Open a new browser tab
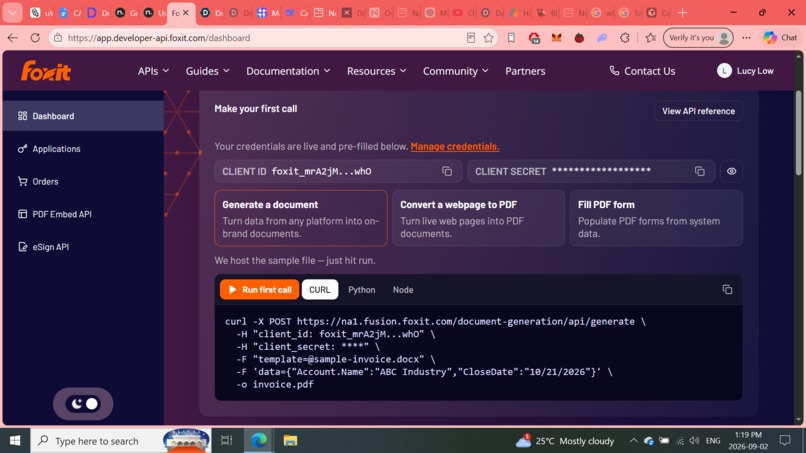This screenshot has height=453, width=806. click(682, 12)
